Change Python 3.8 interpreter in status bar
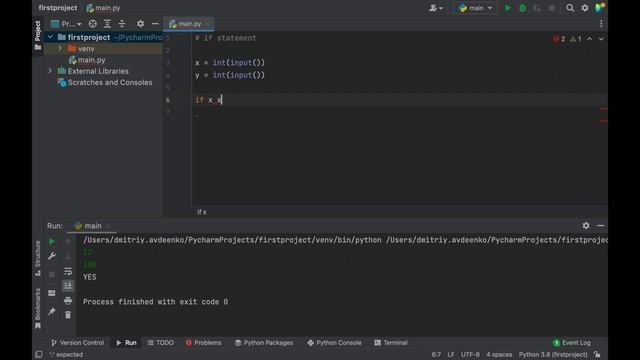The image size is (640, 360). click(553, 355)
